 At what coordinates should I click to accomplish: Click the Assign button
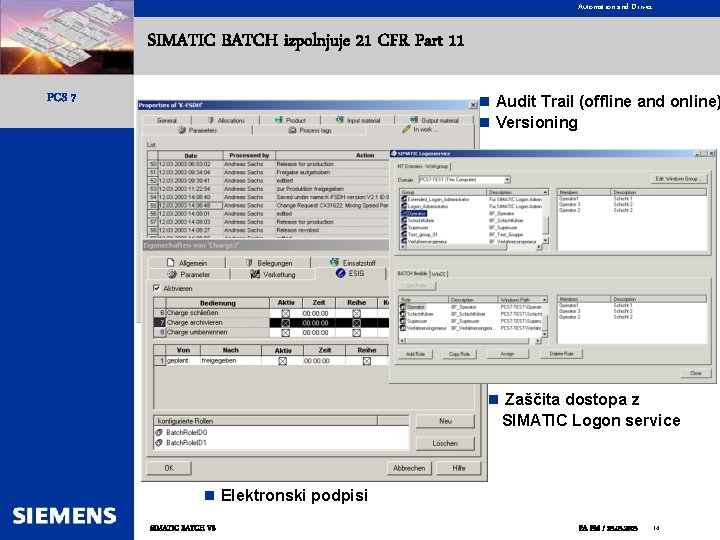(x=507, y=354)
